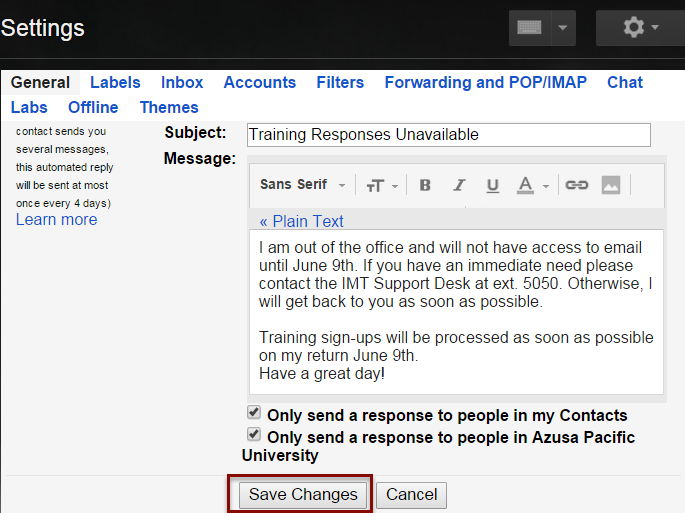This screenshot has height=513, width=685.
Task: Click the Save Changes button
Action: pos(303,495)
